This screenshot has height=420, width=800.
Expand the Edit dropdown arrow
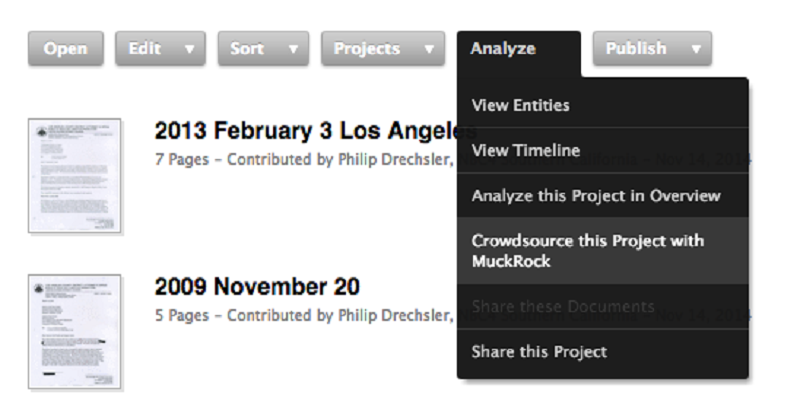pyautogui.click(x=189, y=49)
